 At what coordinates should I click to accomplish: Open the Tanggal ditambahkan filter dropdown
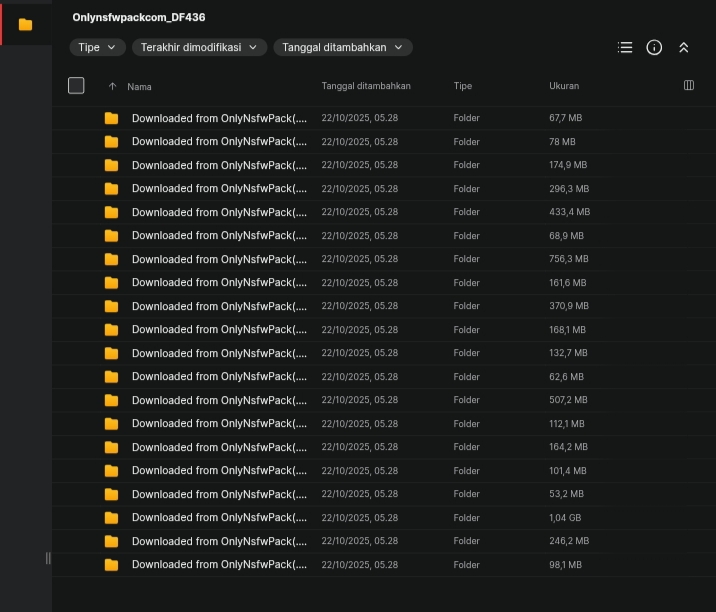click(x=342, y=47)
